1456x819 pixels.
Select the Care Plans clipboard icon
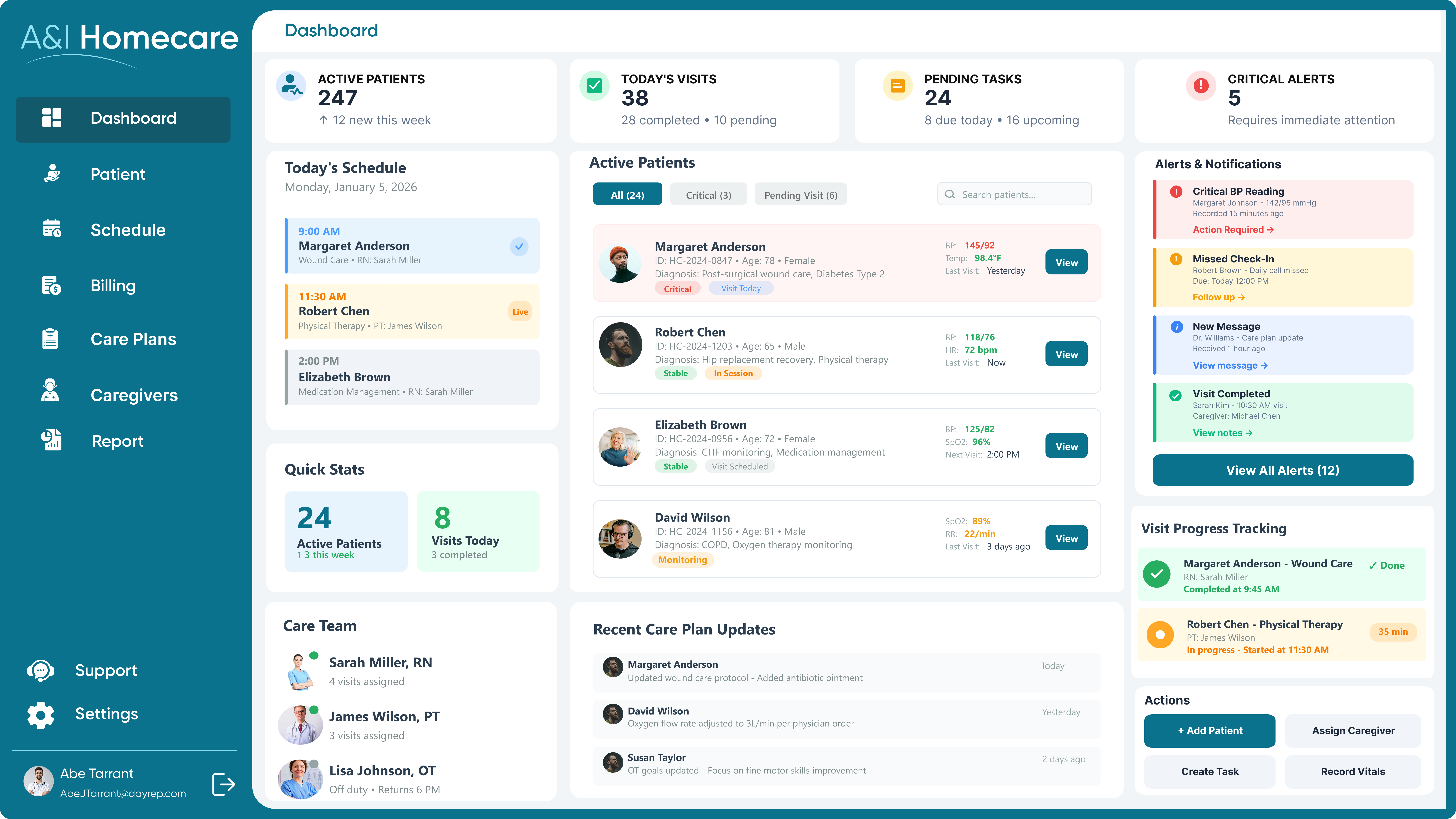click(50, 338)
